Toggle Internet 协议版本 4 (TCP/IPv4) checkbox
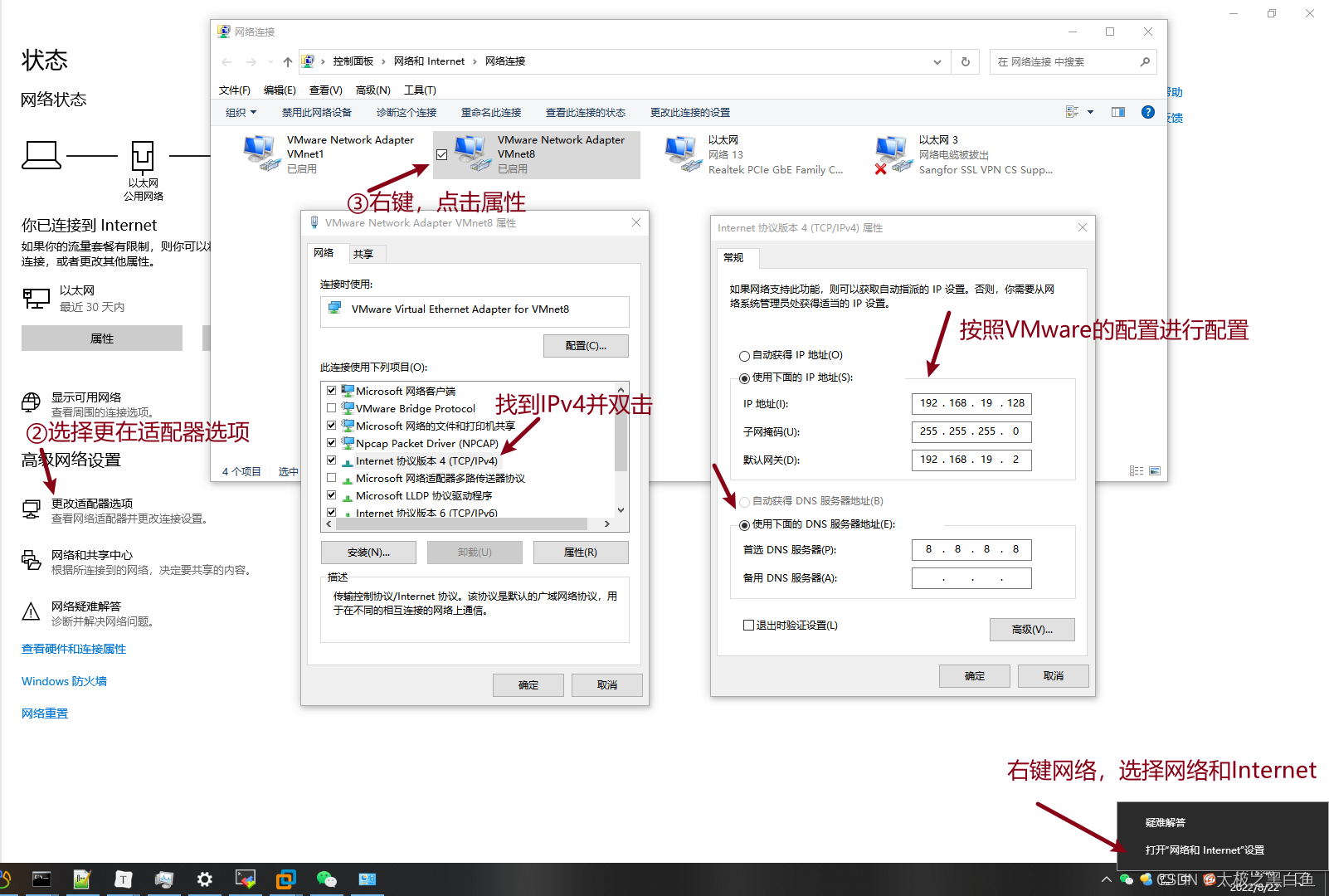This screenshot has width=1329, height=896. tap(332, 460)
